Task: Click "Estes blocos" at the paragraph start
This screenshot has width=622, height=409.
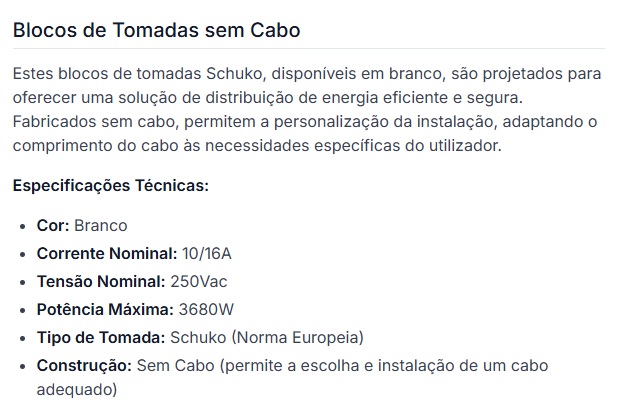Action: (58, 76)
